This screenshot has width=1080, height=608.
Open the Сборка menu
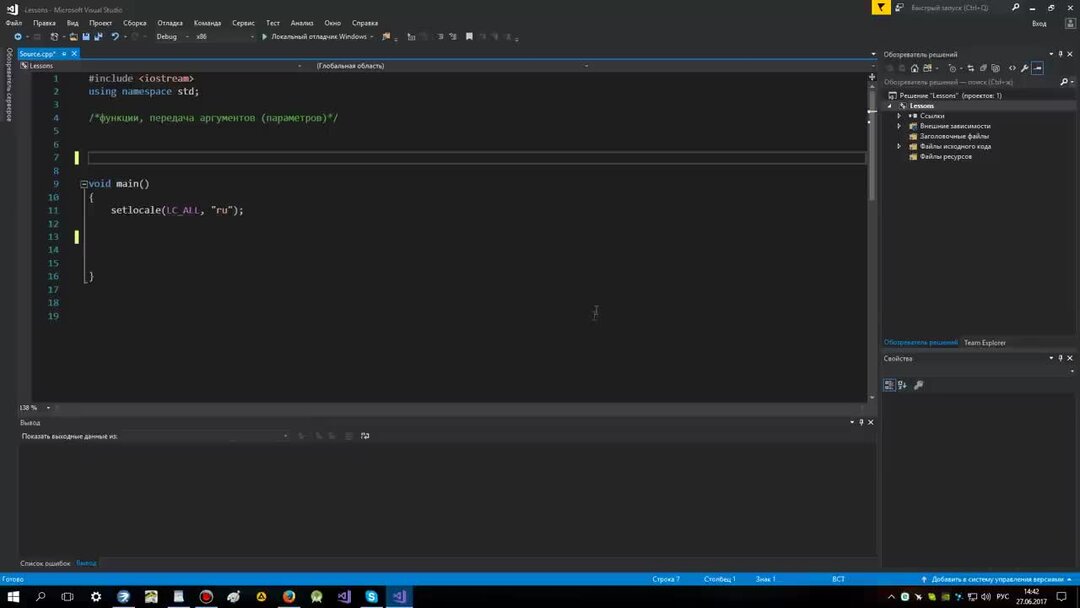[134, 23]
